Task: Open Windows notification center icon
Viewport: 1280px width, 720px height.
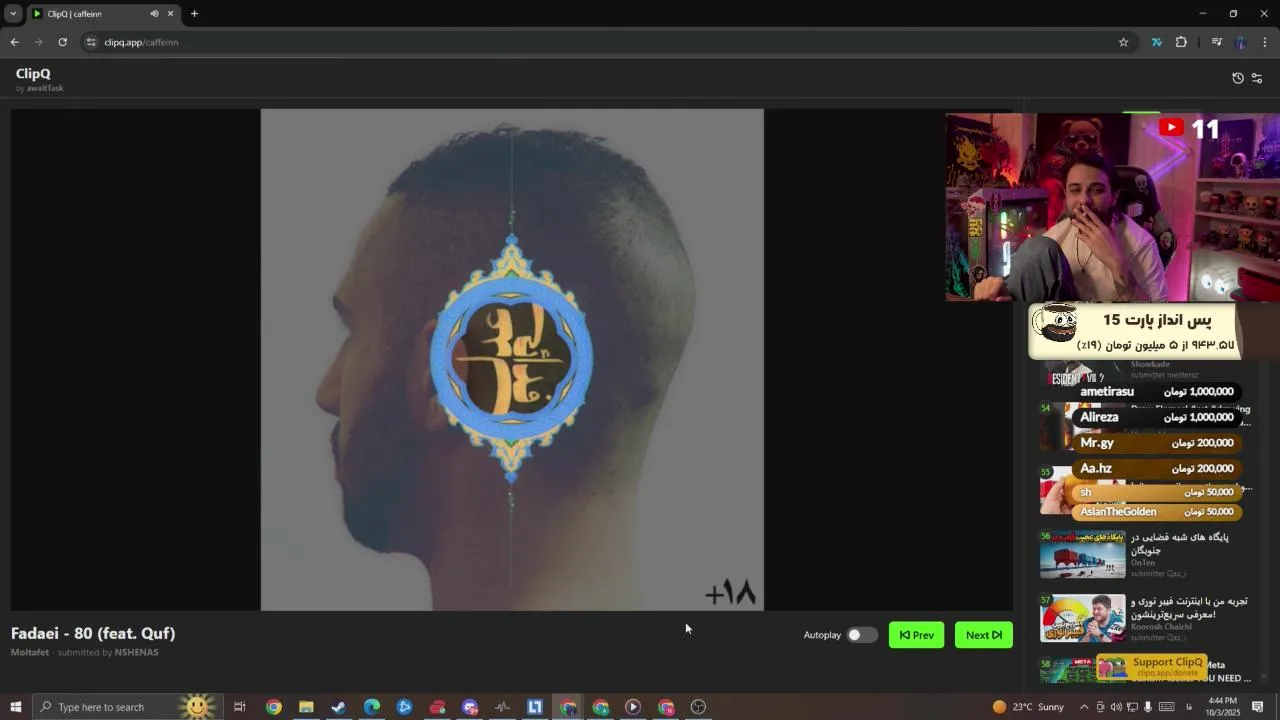Action: (1258, 707)
